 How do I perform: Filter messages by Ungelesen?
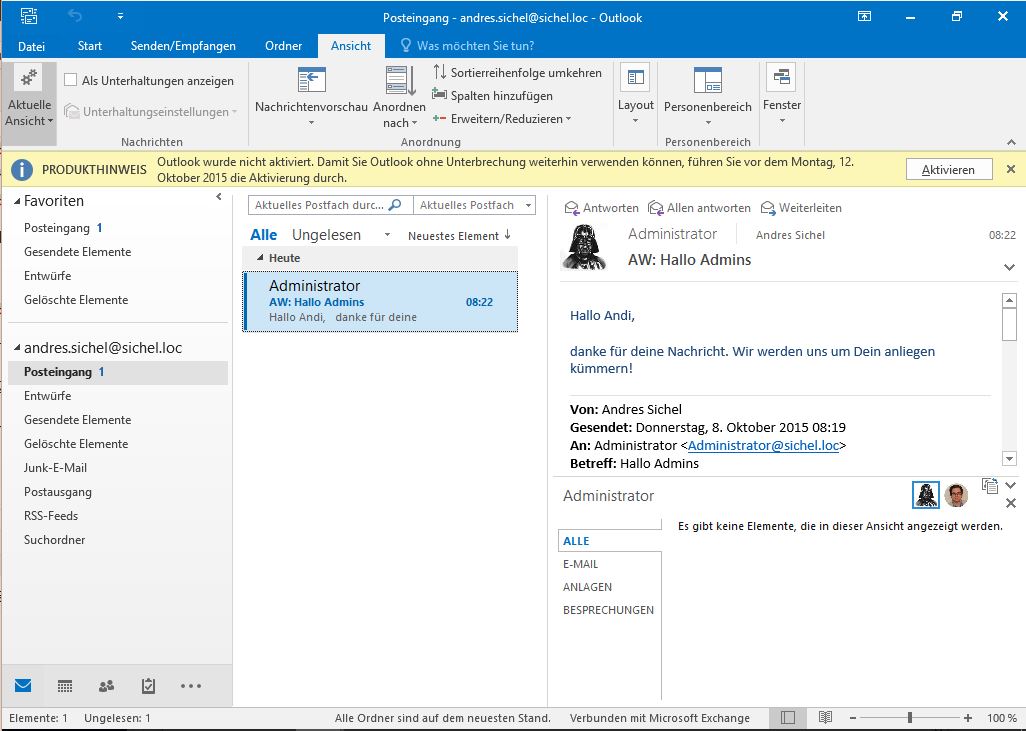point(327,235)
